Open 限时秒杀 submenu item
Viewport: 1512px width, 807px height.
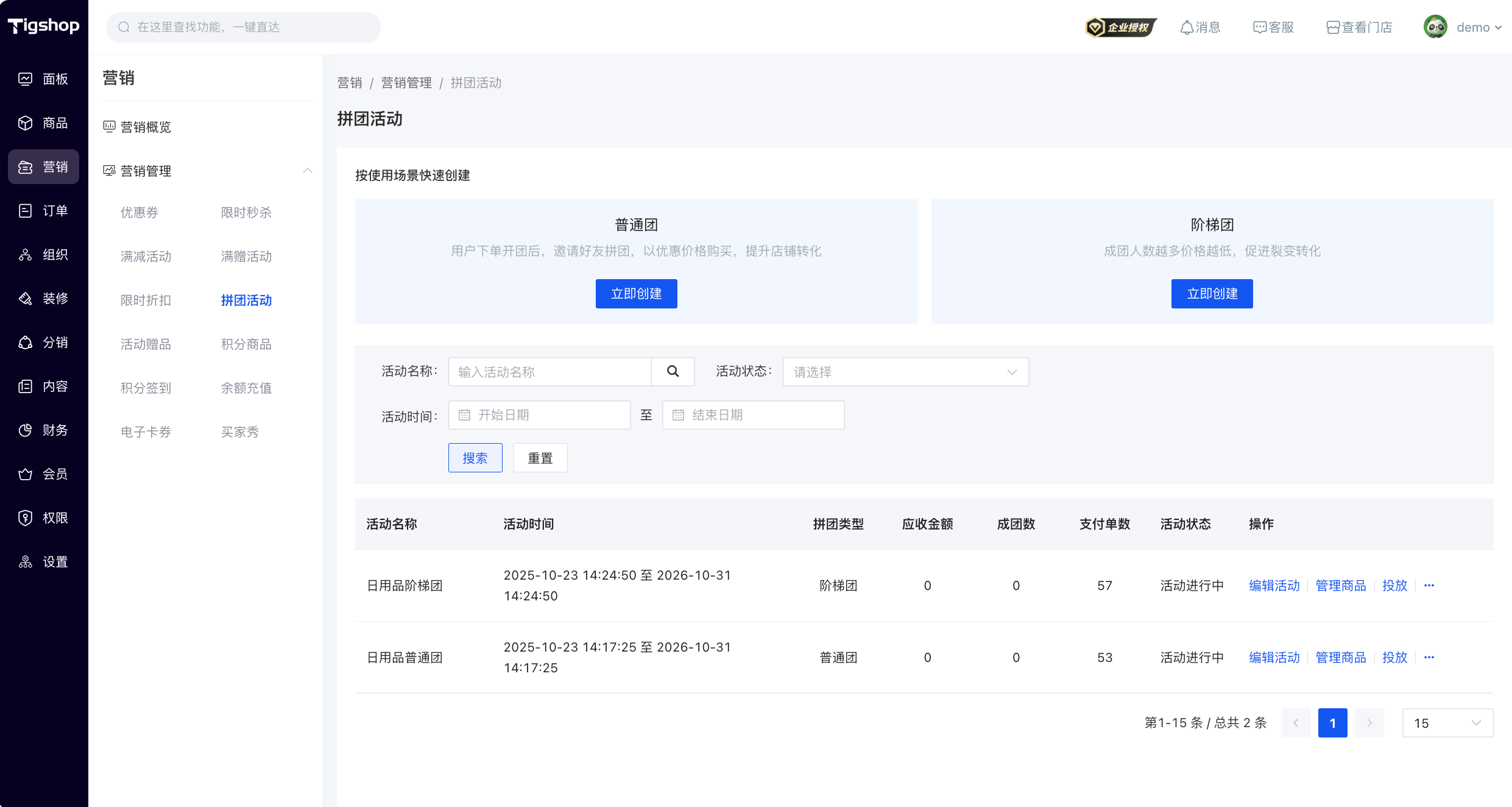[x=246, y=213]
